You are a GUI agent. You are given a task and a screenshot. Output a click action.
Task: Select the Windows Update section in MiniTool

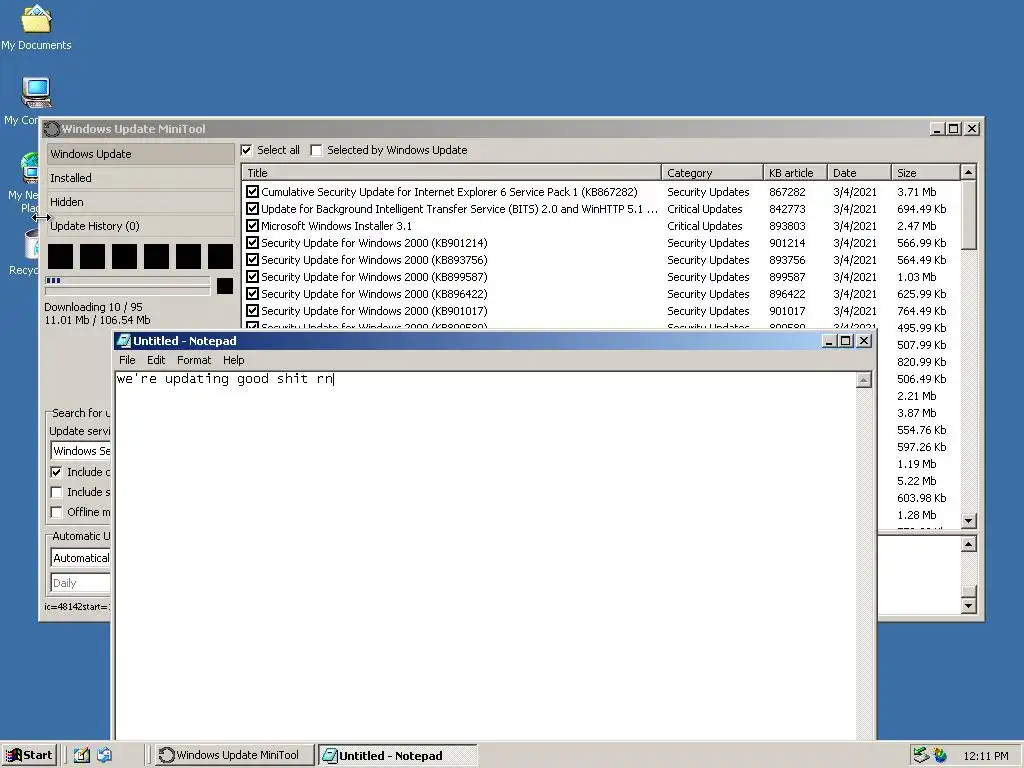[140, 154]
